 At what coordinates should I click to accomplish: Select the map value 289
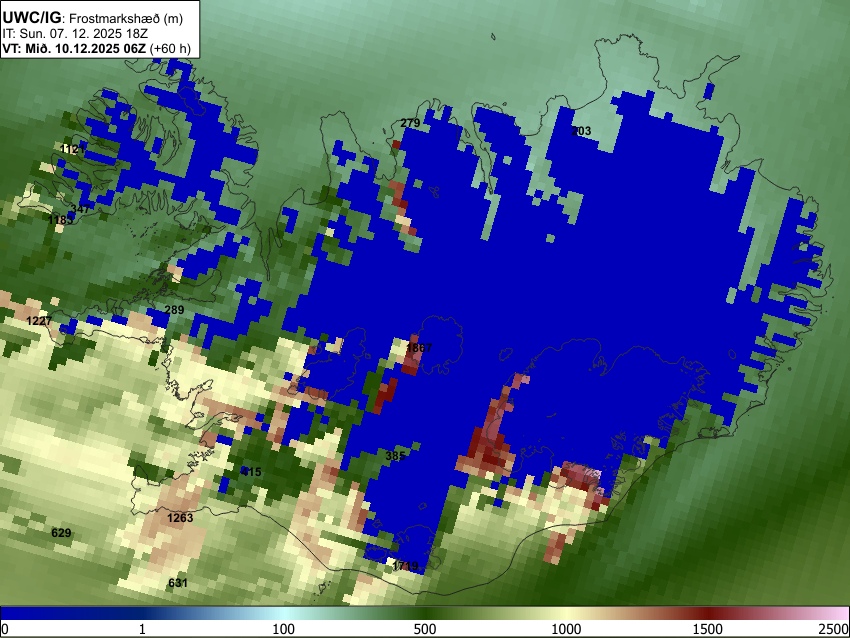coord(174,310)
